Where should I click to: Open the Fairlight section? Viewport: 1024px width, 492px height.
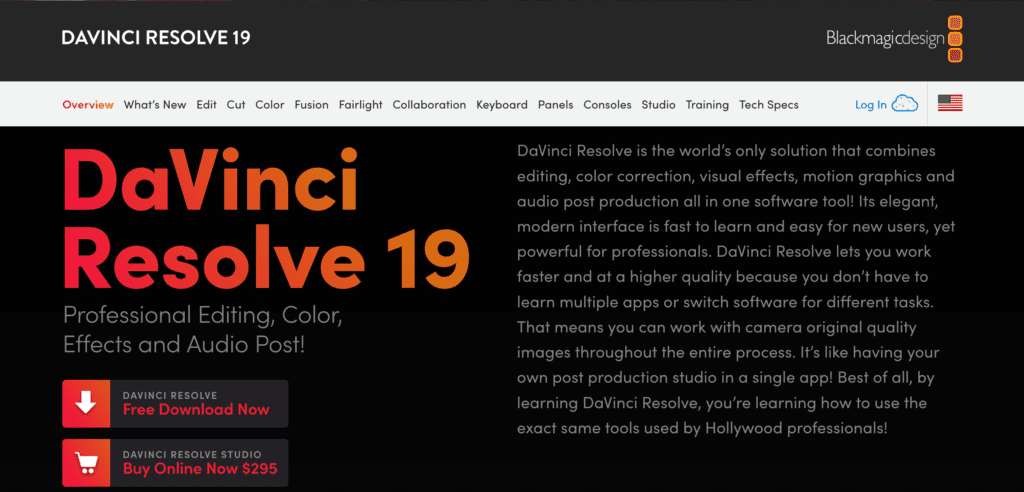click(x=360, y=105)
